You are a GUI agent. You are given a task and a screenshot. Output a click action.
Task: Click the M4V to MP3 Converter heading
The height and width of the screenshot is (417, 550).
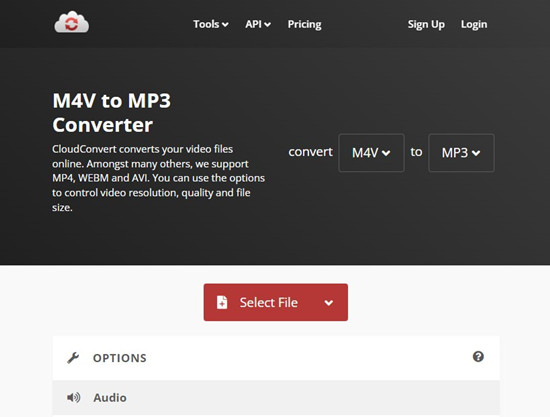(x=112, y=113)
